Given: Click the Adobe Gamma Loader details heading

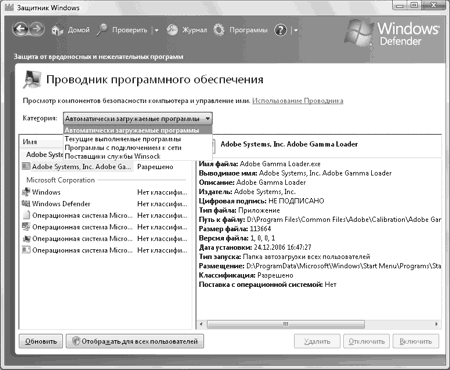Looking at the screenshot, I should pos(289,144).
